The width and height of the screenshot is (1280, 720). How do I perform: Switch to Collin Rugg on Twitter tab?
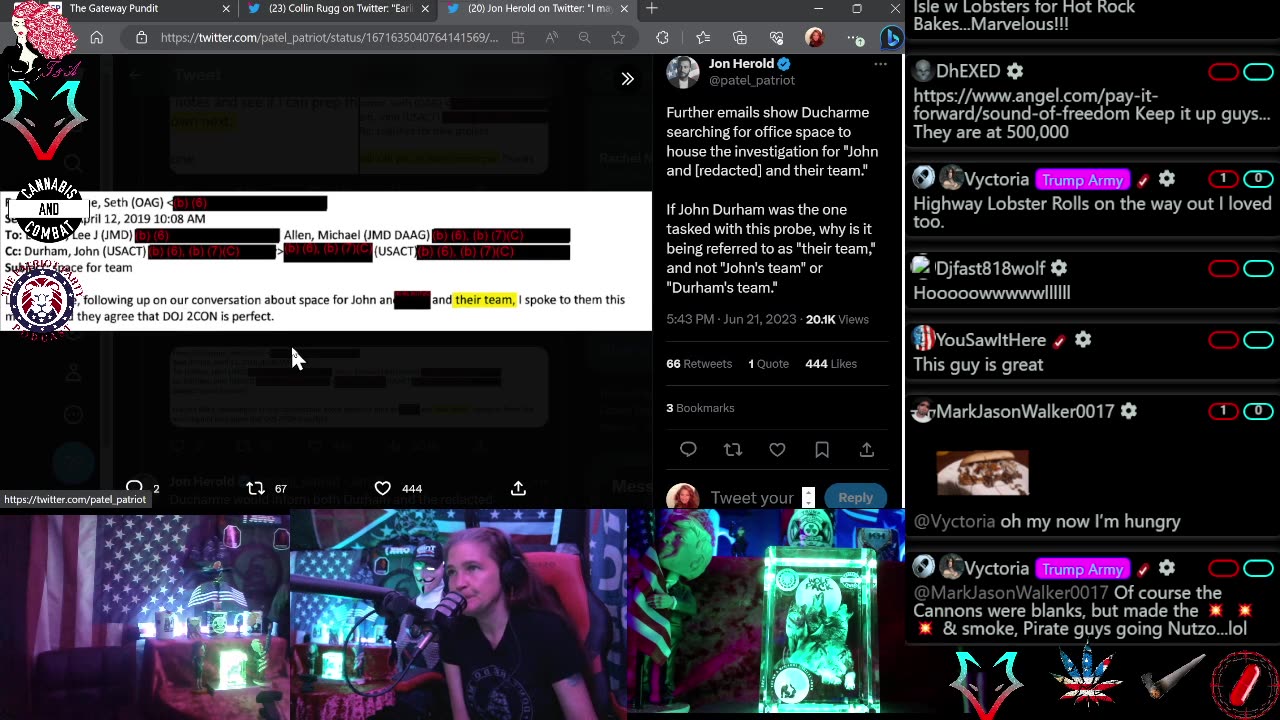[x=339, y=9]
